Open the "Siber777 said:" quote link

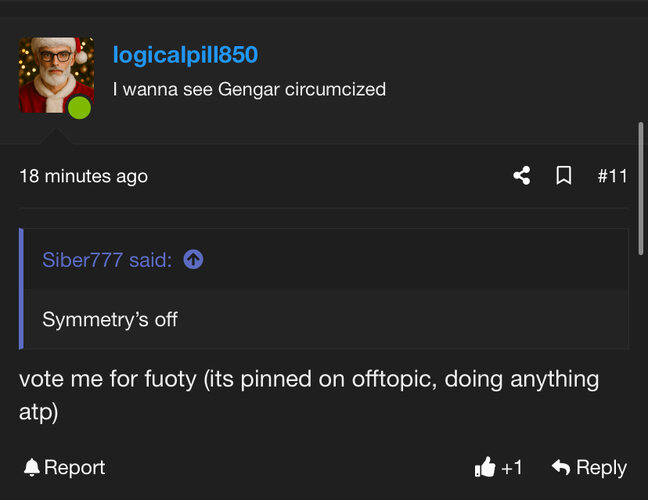pos(107,260)
